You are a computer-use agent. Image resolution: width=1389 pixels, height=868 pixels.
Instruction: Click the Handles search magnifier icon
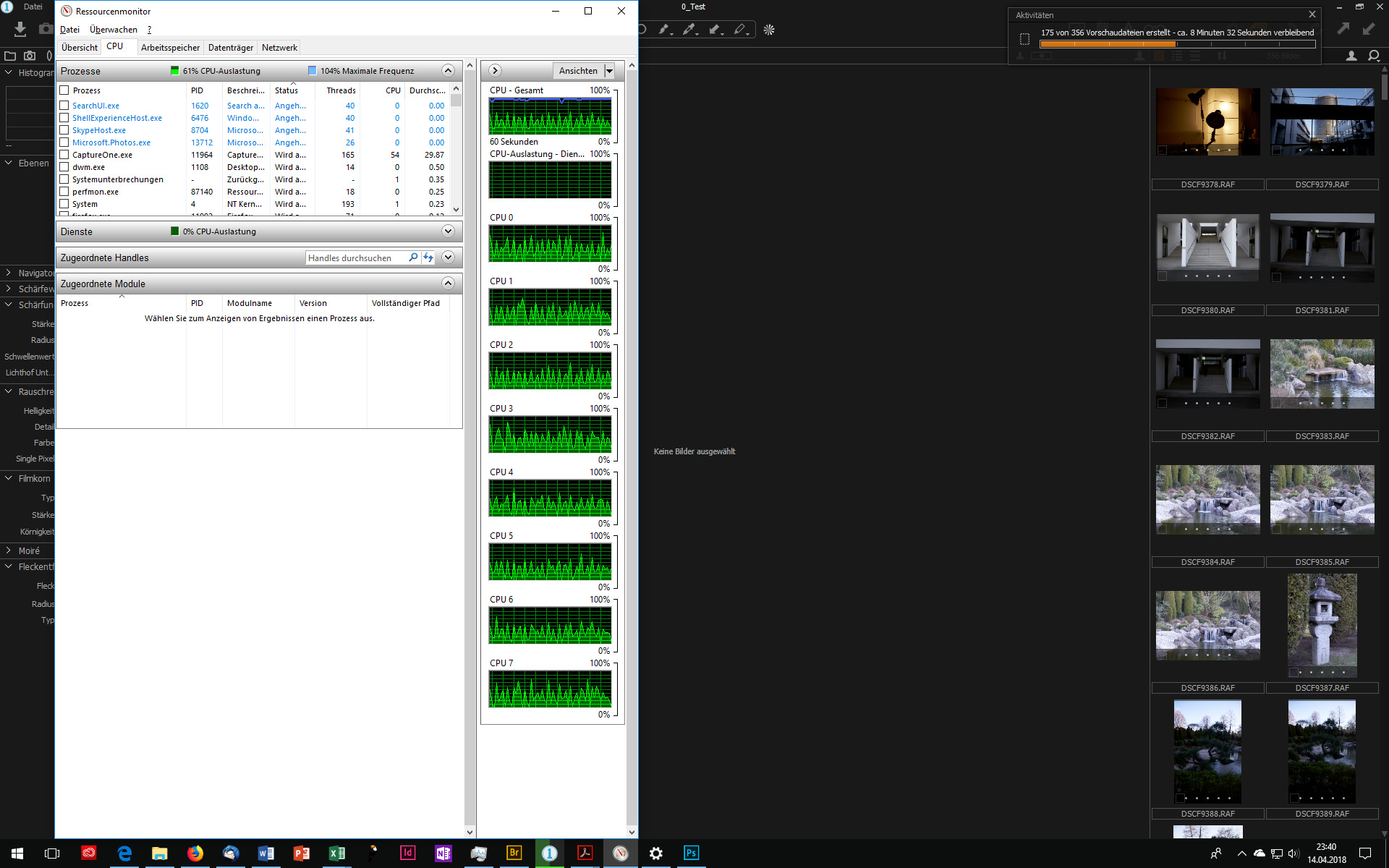[x=413, y=258]
